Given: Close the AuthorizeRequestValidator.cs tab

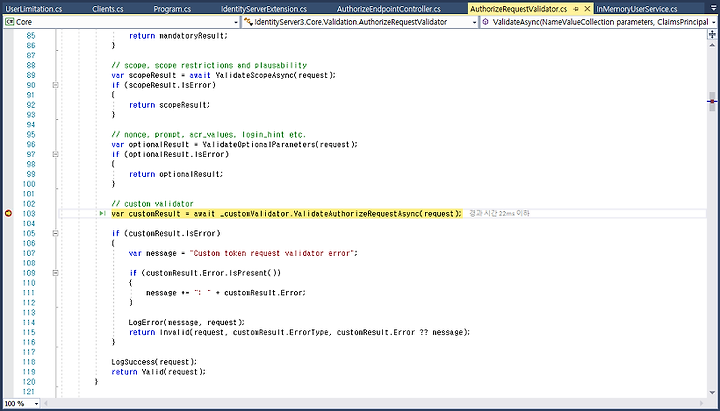Looking at the screenshot, I should 587,9.
